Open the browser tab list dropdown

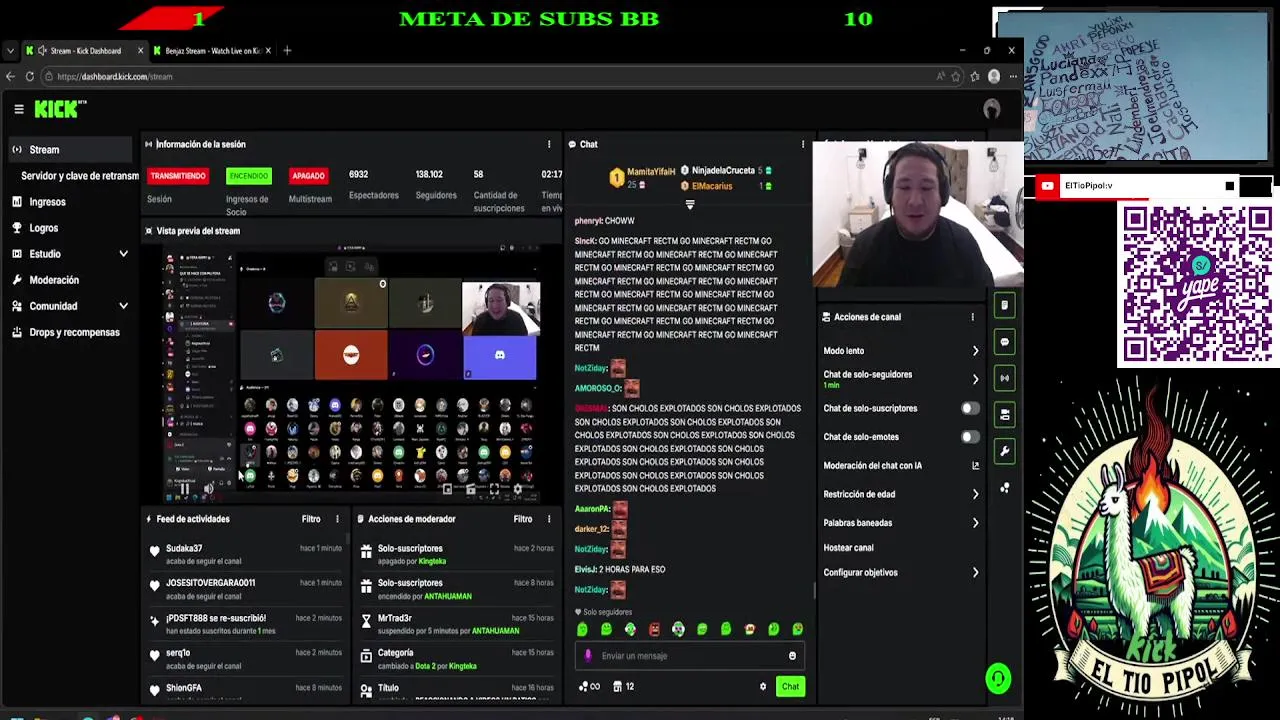10,51
